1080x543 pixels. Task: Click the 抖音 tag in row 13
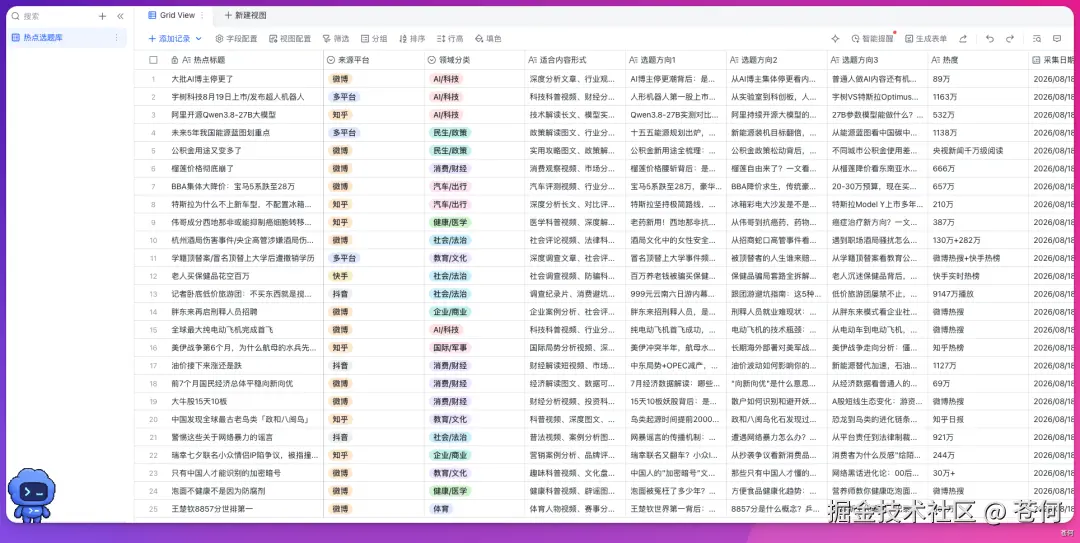pyautogui.click(x=340, y=294)
